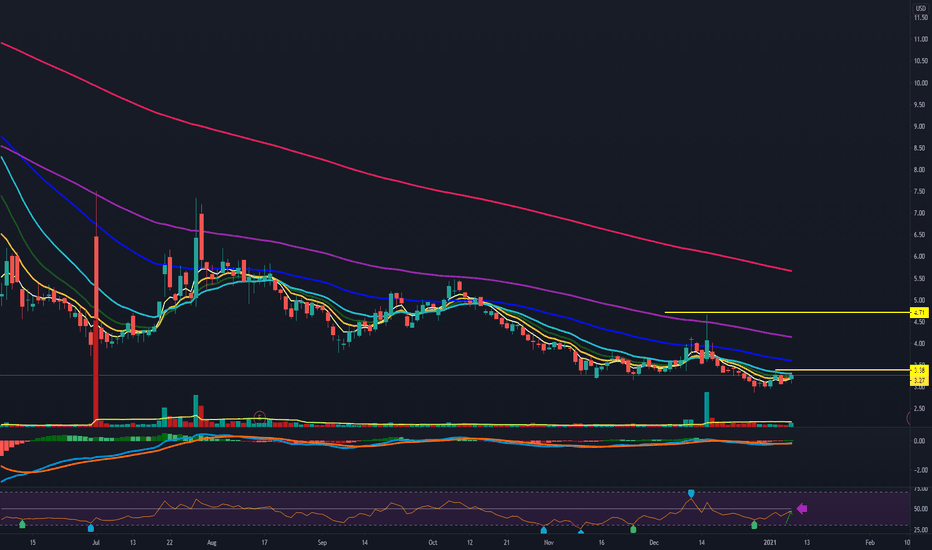Click the Feb label on the time axis
Screen dimensions: 932x550
[870, 542]
